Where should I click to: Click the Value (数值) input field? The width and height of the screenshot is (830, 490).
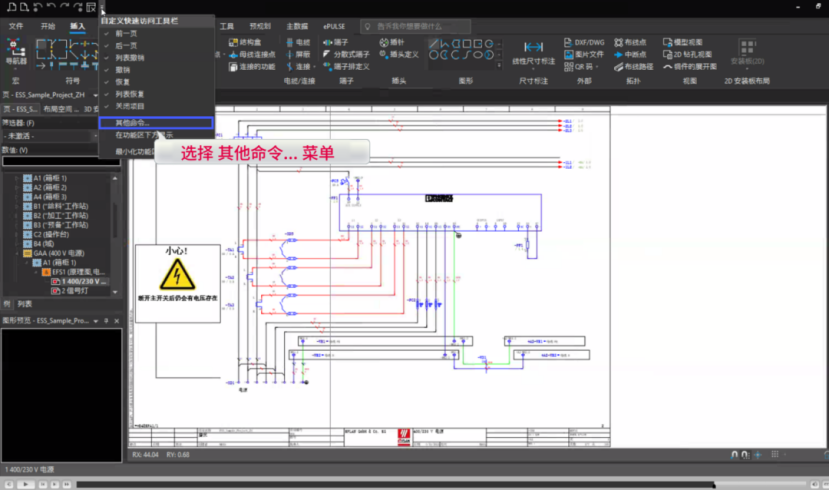(x=61, y=161)
